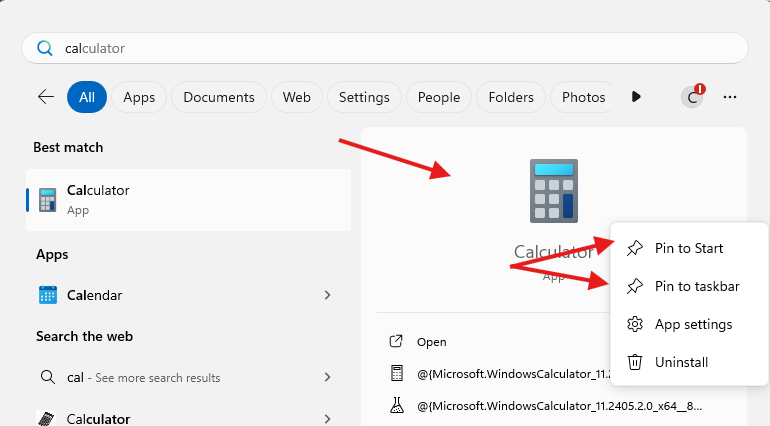Open the Calendar app result
Viewport: 770px width, 426px height.
click(189, 295)
